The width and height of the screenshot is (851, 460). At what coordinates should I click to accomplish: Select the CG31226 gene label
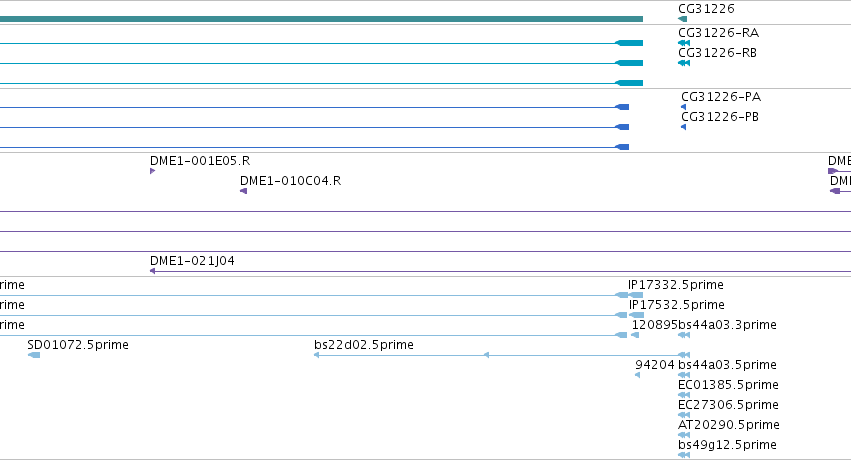706,9
